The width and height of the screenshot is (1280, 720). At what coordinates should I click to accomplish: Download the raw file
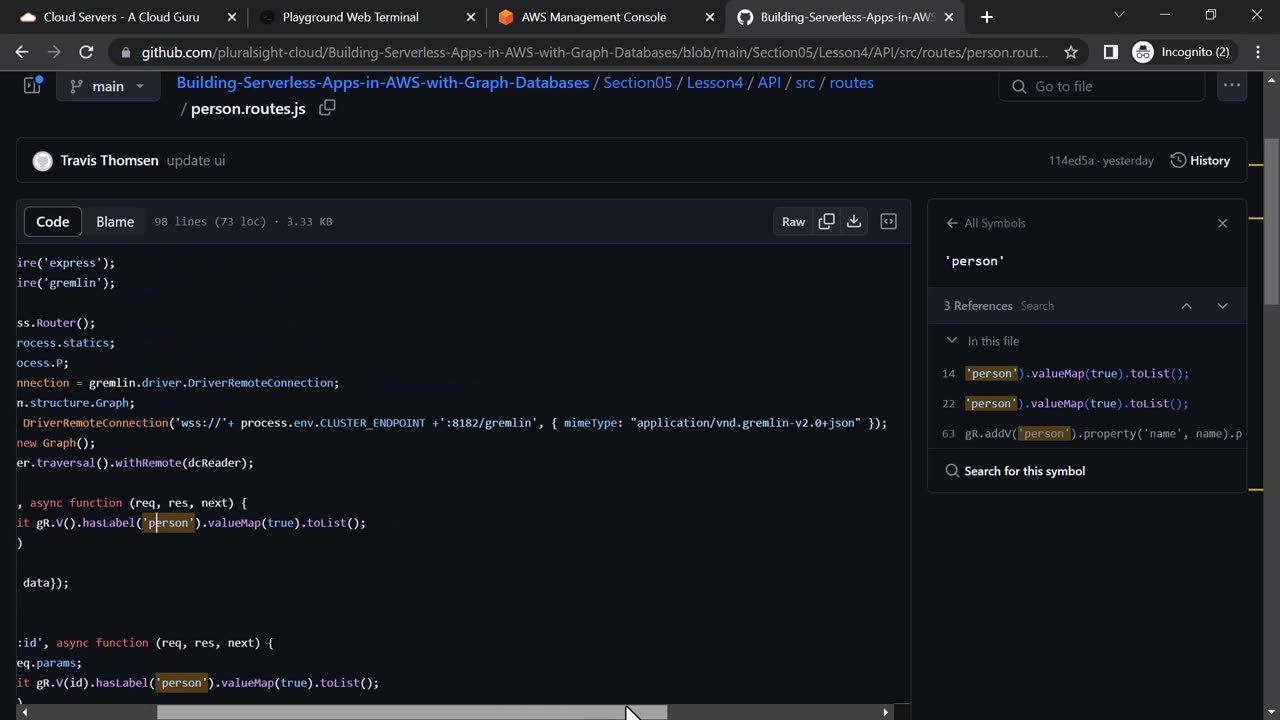point(854,222)
